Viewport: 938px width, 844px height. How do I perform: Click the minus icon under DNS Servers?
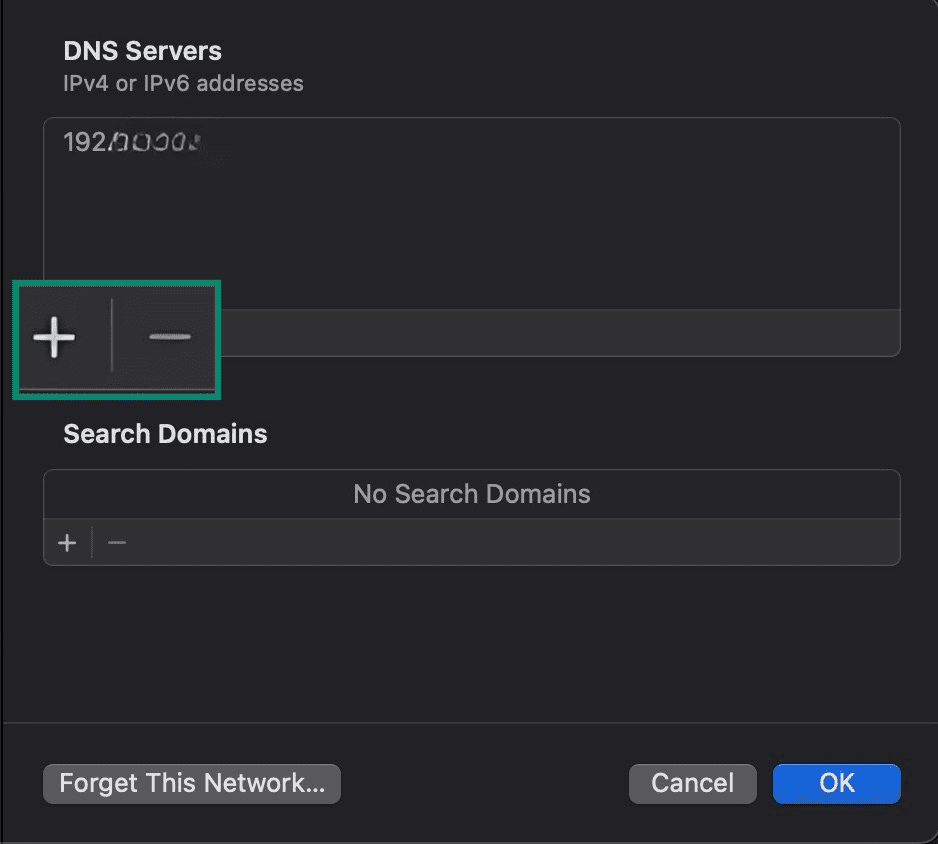click(169, 337)
